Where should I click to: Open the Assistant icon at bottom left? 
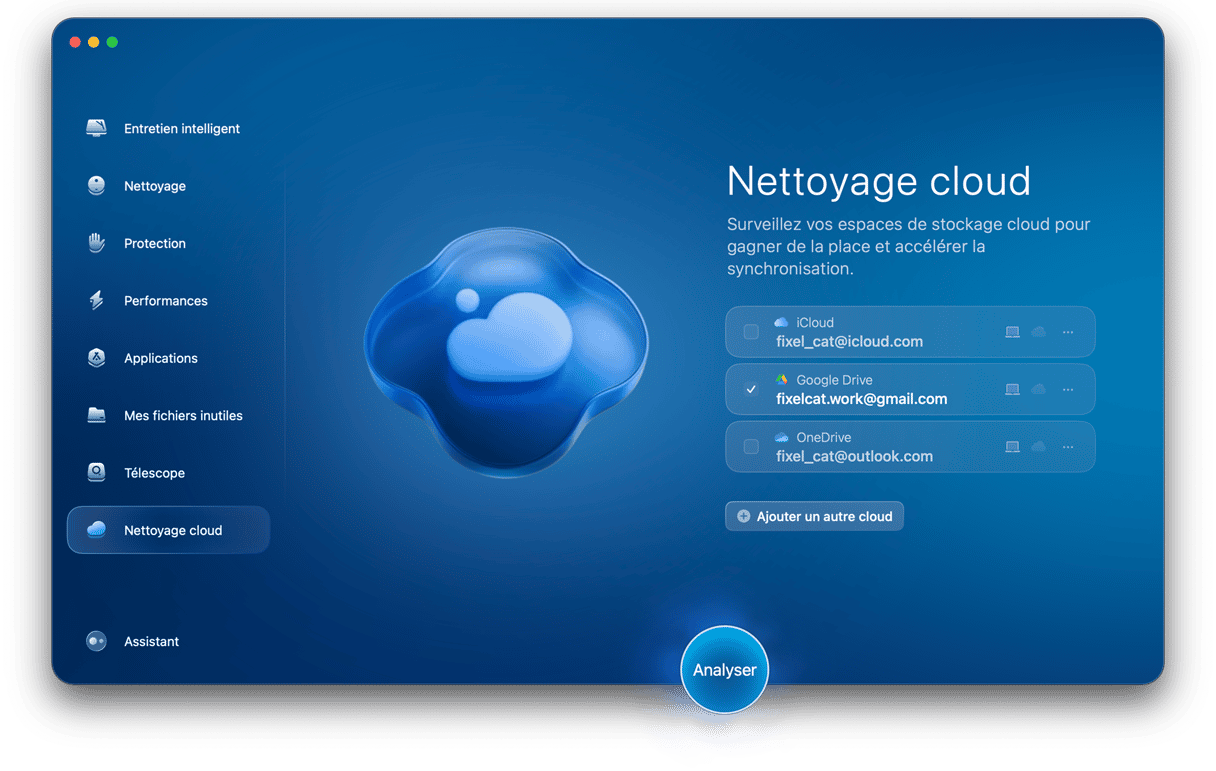pyautogui.click(x=96, y=642)
